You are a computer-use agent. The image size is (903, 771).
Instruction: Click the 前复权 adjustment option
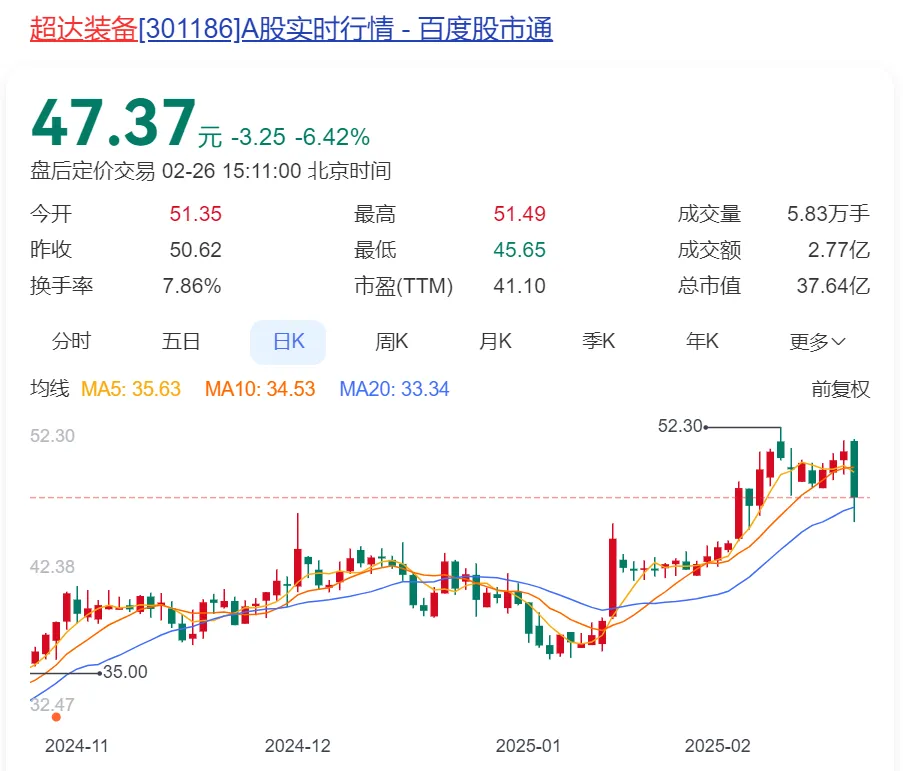click(x=840, y=389)
